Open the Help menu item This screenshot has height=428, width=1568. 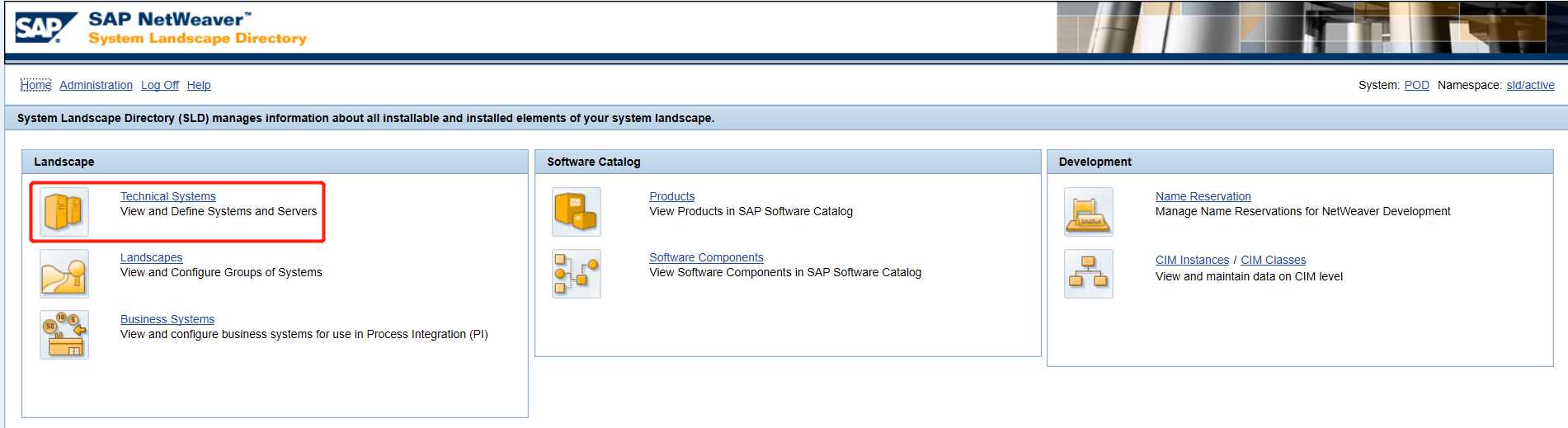coord(199,85)
